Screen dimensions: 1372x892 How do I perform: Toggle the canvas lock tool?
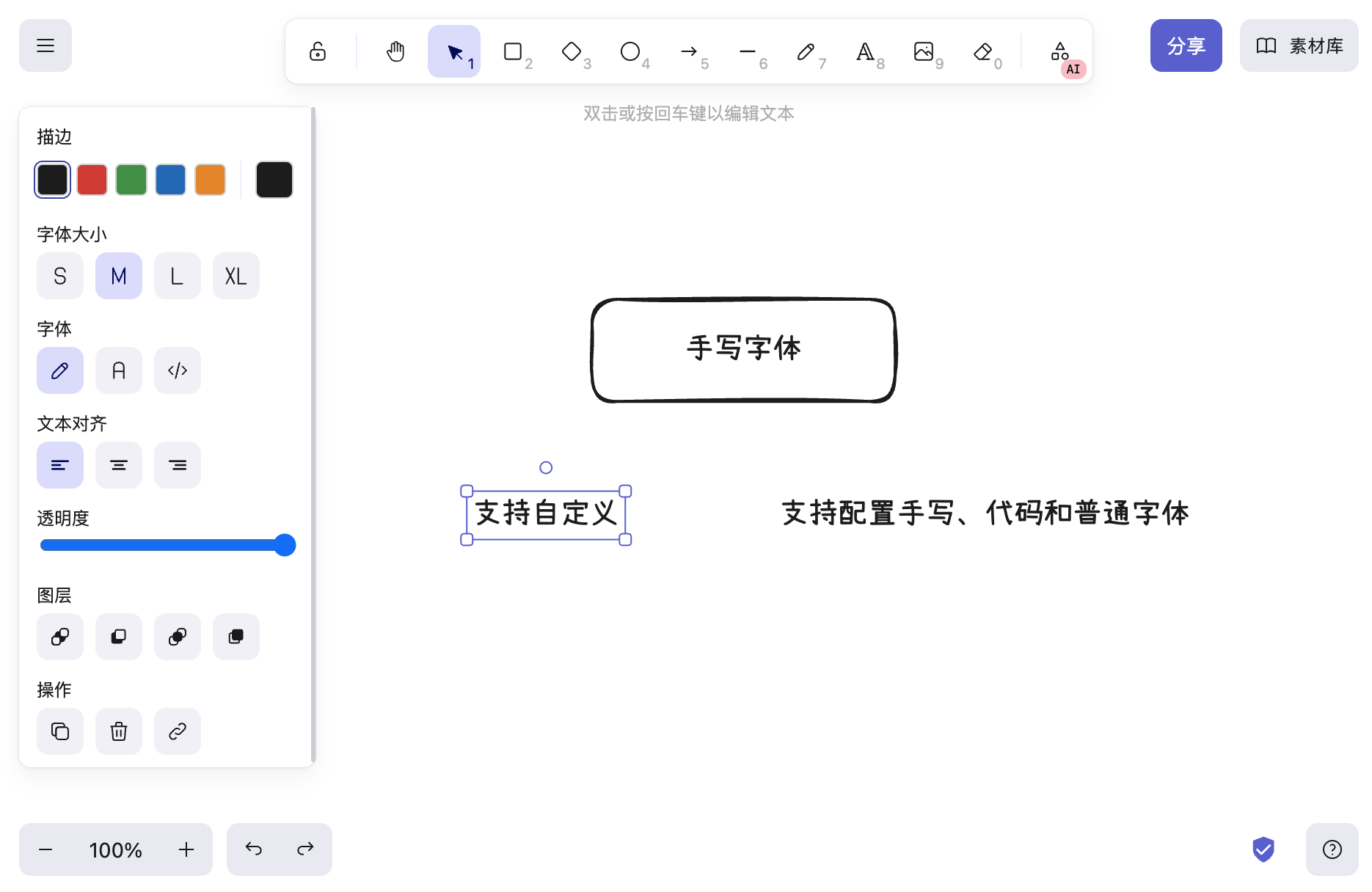[x=318, y=51]
